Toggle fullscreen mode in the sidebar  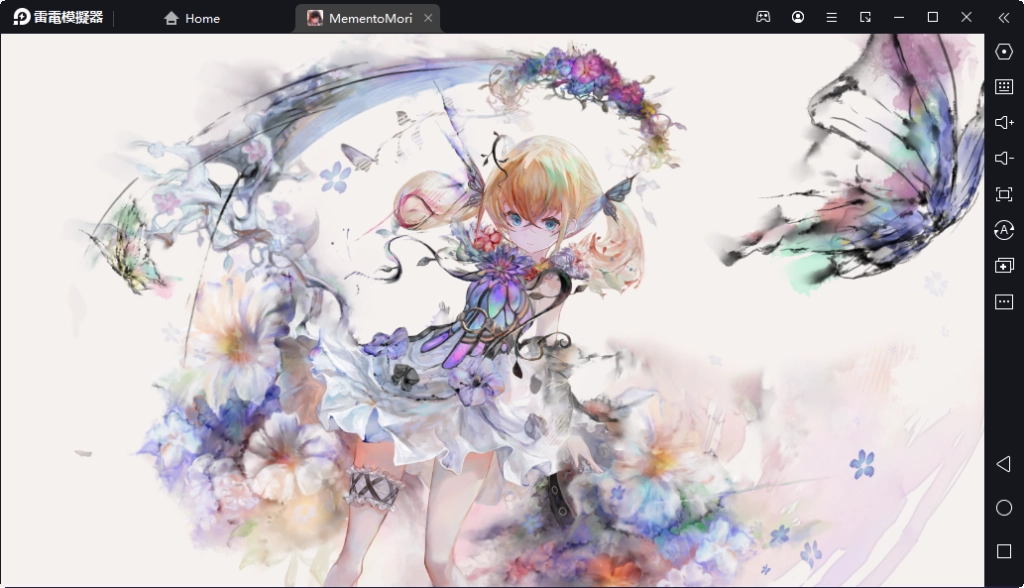(x=1004, y=194)
